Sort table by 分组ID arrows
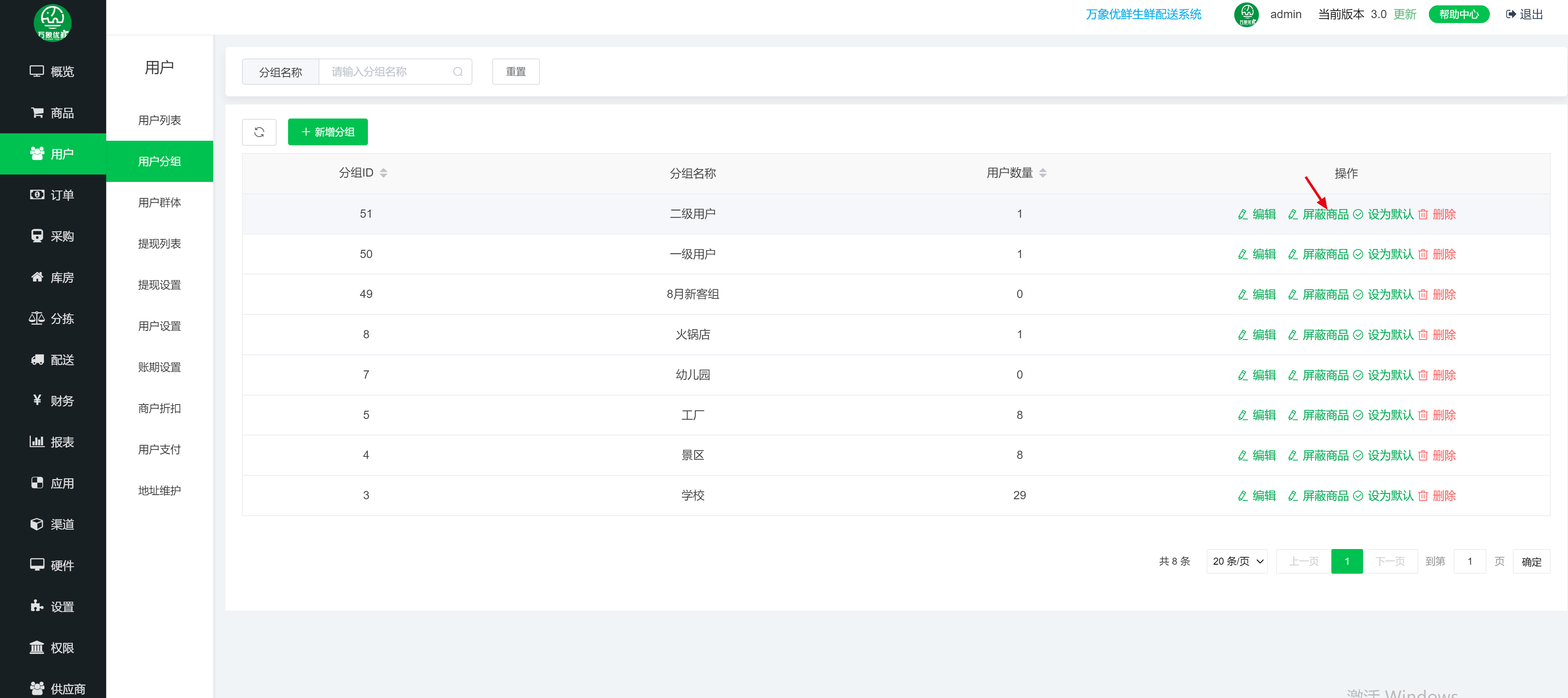Viewport: 1568px width, 698px height. [x=384, y=173]
